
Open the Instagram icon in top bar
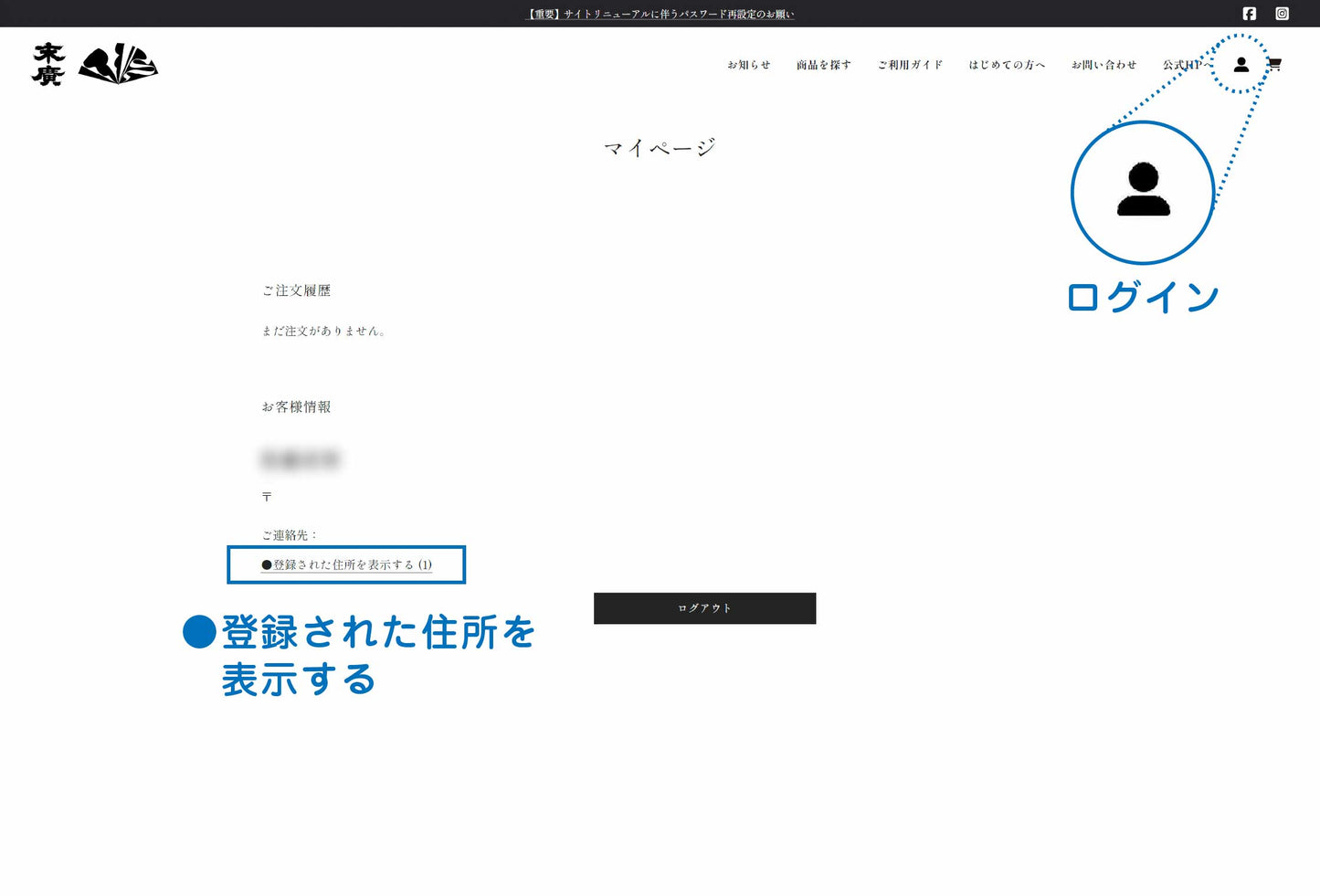(x=1282, y=14)
